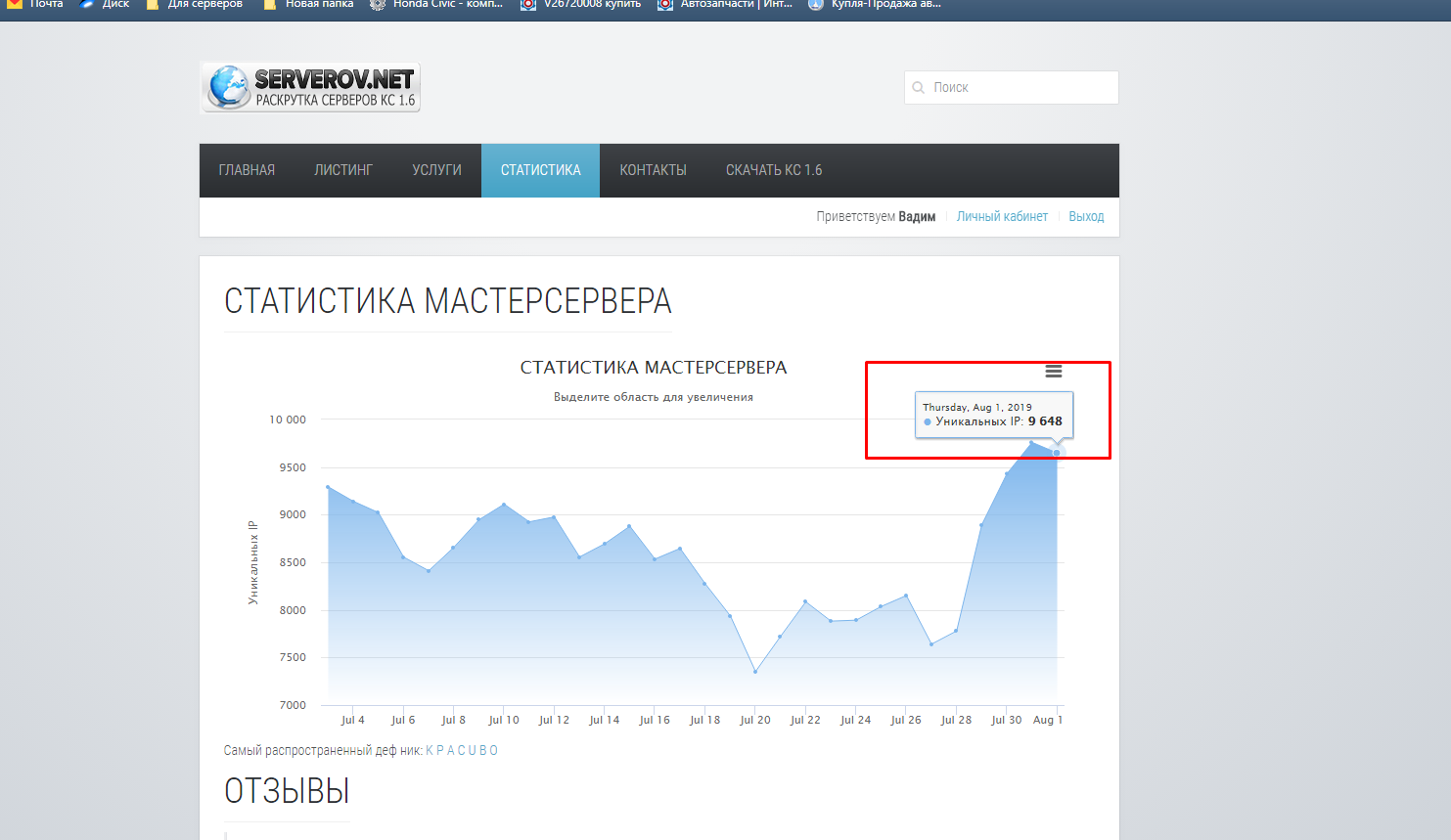Screen dimensions: 1451x840
Task: Click the Jul 18 x-axis label
Action: [x=704, y=720]
